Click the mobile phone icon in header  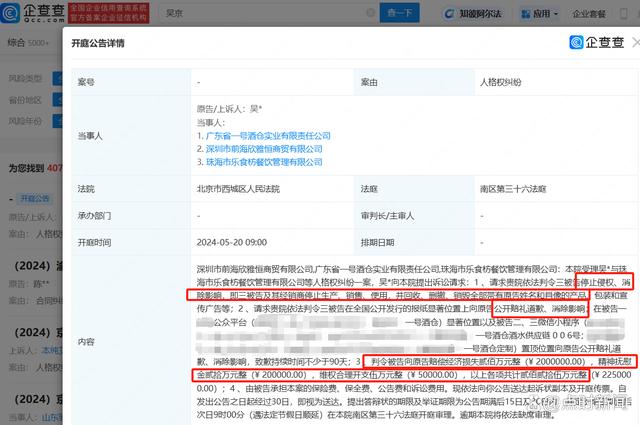624,14
